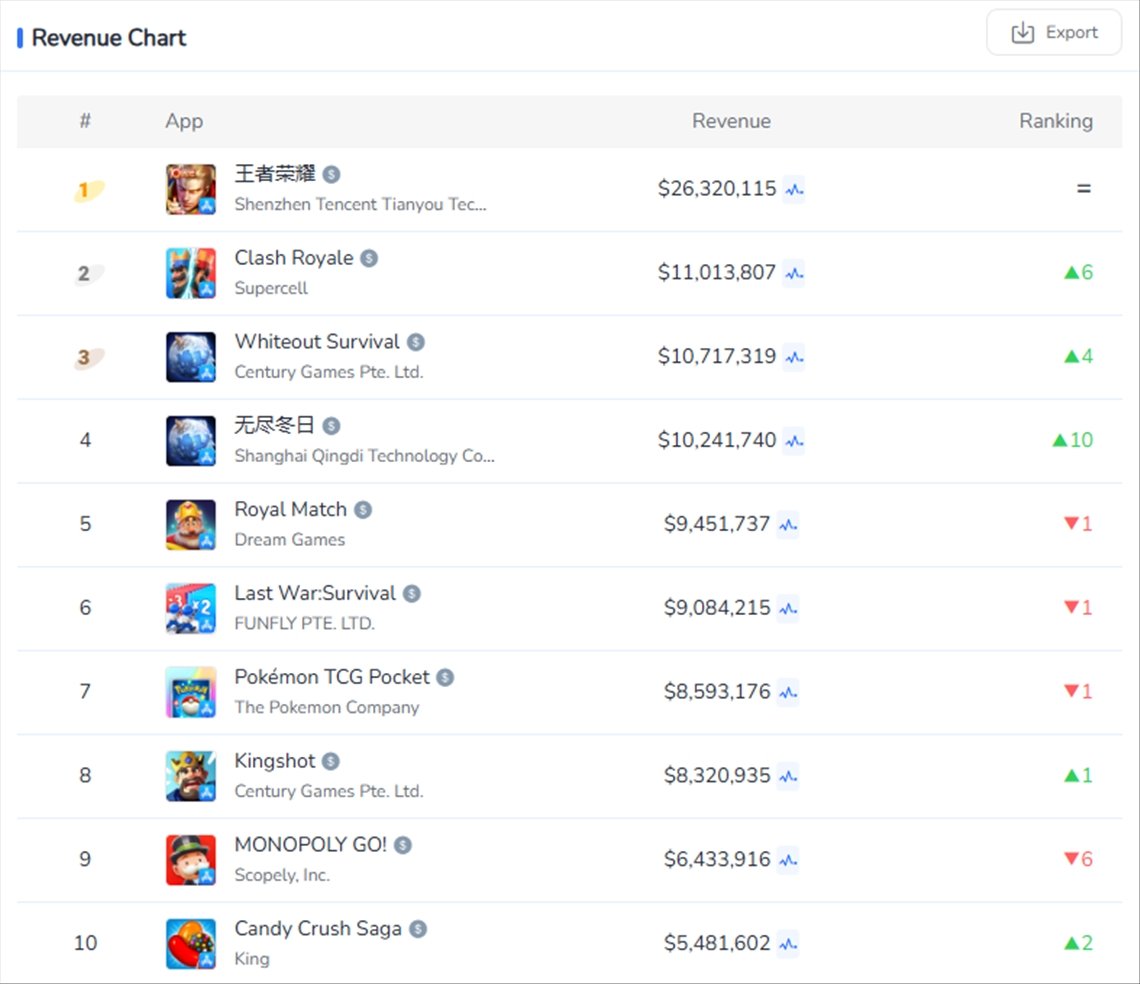This screenshot has width=1140, height=984.
Task: Click the MONOPOLY GO! app icon
Action: click(x=191, y=859)
